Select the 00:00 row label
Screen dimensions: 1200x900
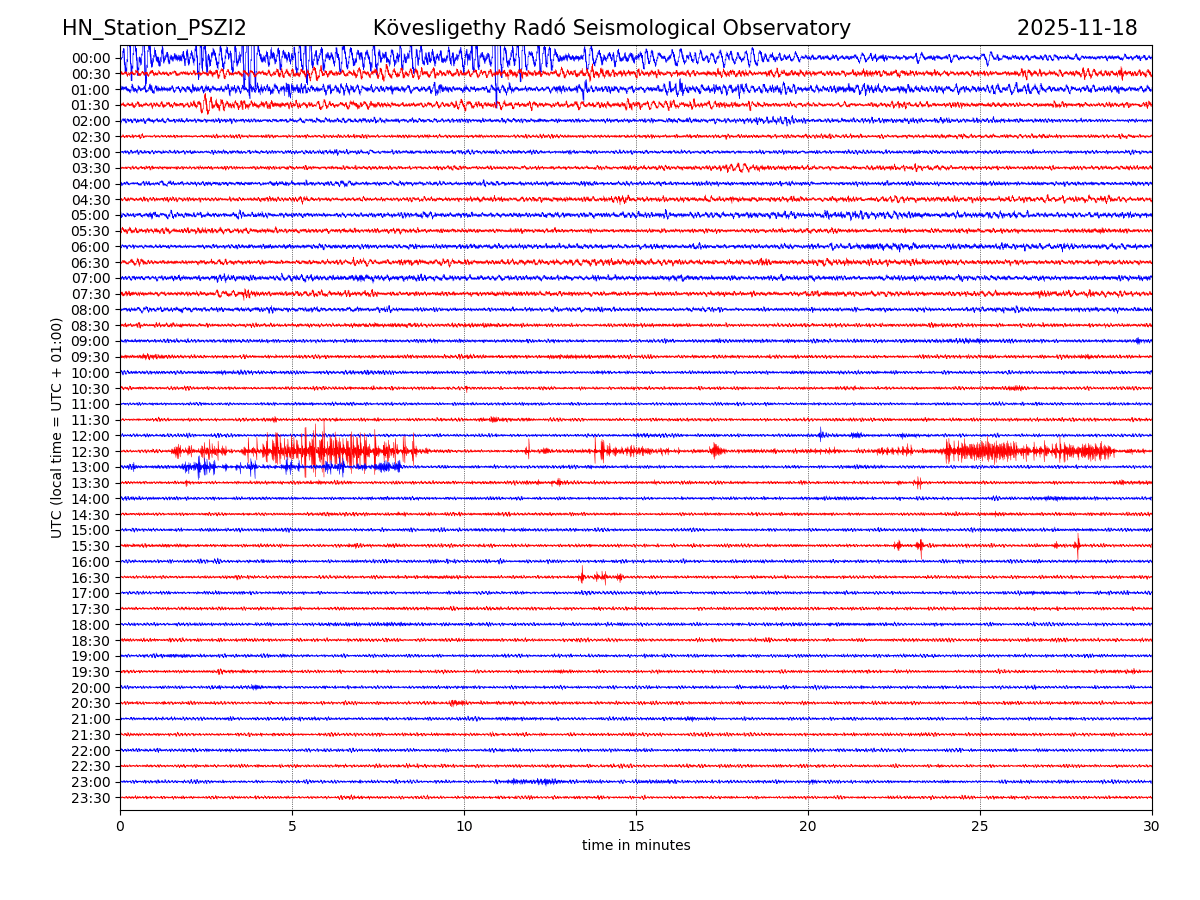(x=91, y=58)
